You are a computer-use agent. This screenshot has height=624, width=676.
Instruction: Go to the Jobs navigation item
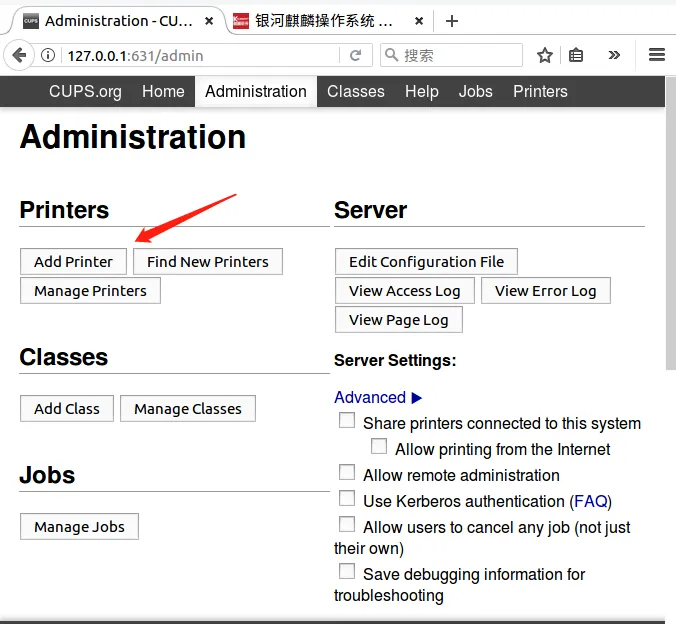click(475, 91)
